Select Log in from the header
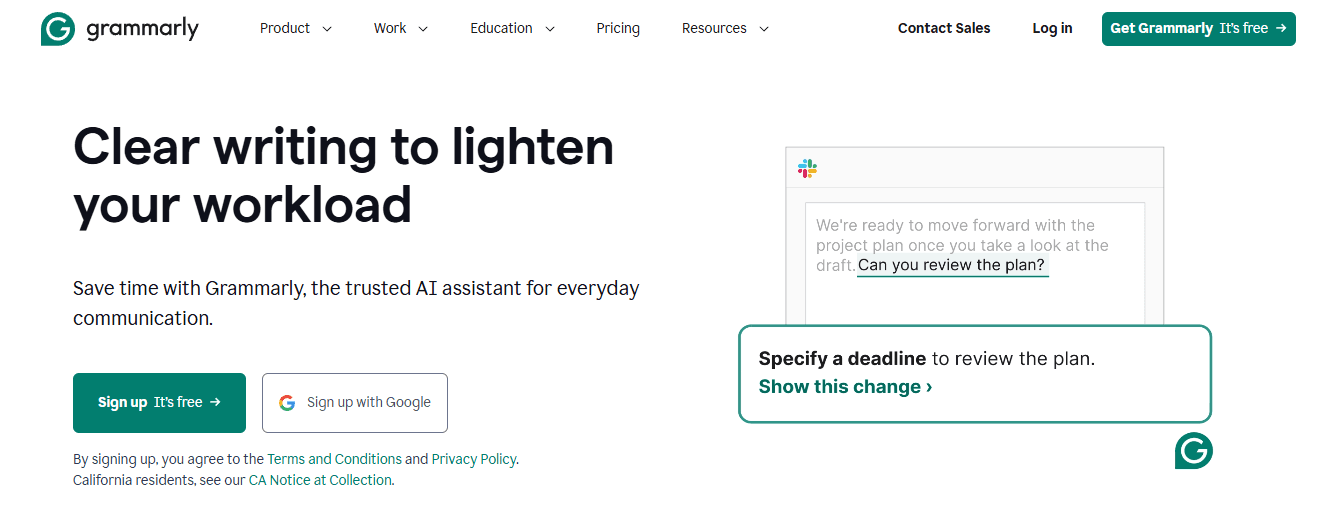This screenshot has width=1327, height=509. (1052, 28)
